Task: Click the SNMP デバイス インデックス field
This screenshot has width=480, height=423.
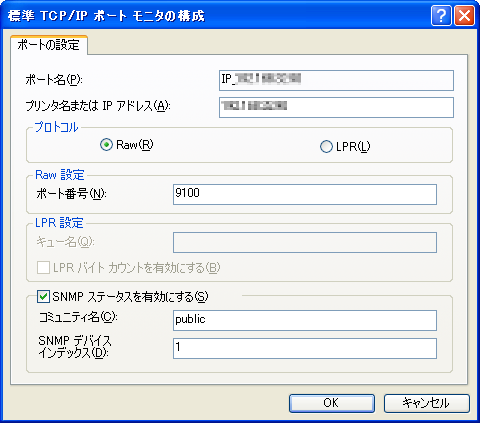Action: 305,348
